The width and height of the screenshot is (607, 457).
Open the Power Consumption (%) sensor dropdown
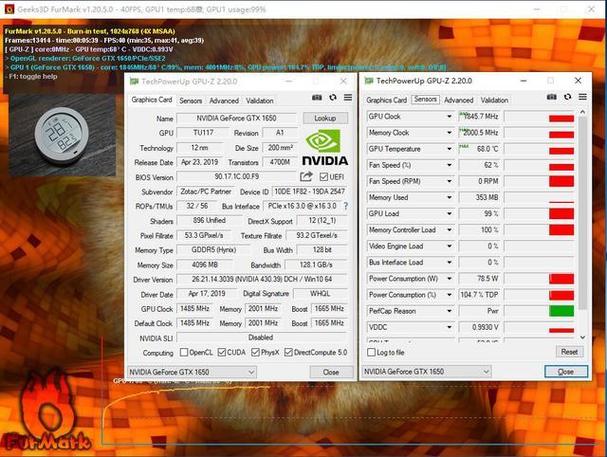click(449, 295)
